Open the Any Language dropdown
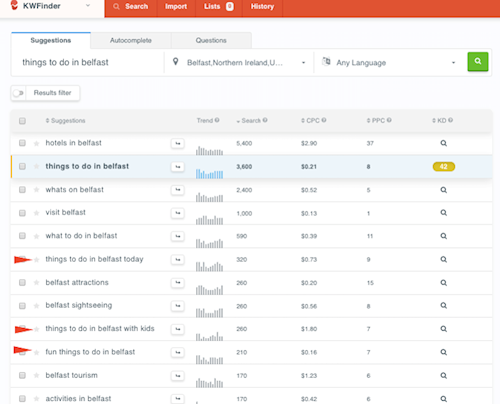The height and width of the screenshot is (404, 500). click(x=389, y=62)
